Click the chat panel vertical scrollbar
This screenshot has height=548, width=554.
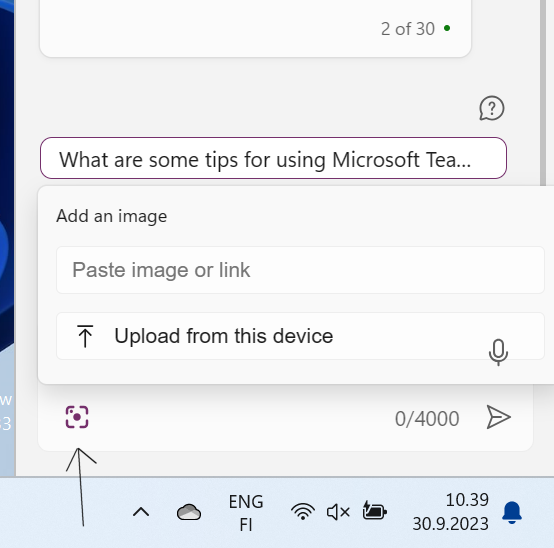pos(543,92)
